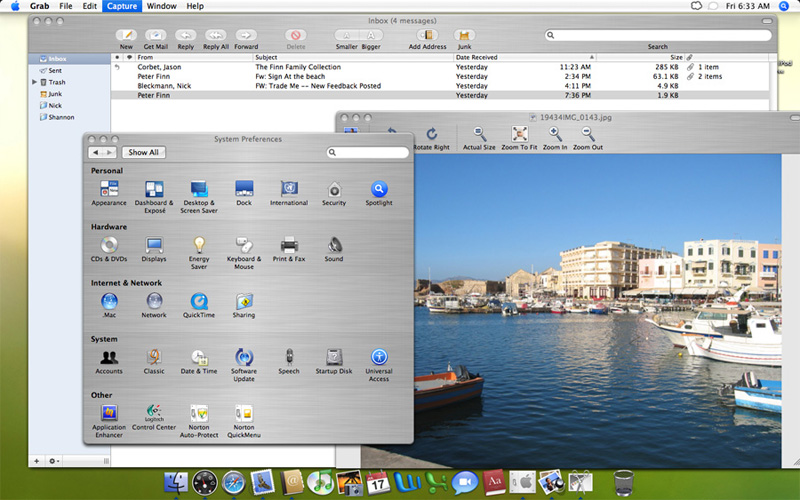Open the Window menu in menu bar

pyautogui.click(x=161, y=6)
